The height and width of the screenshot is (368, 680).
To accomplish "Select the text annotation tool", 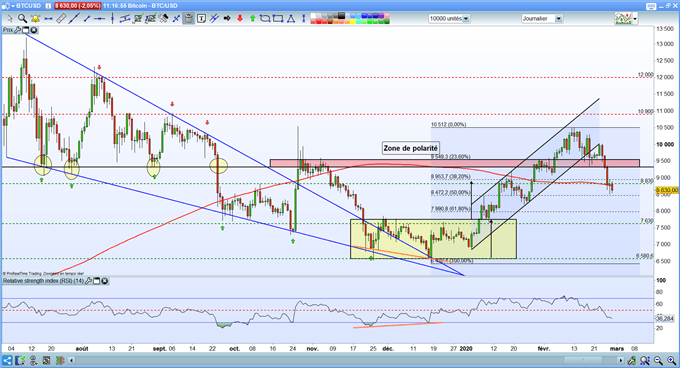I will click(201, 19).
